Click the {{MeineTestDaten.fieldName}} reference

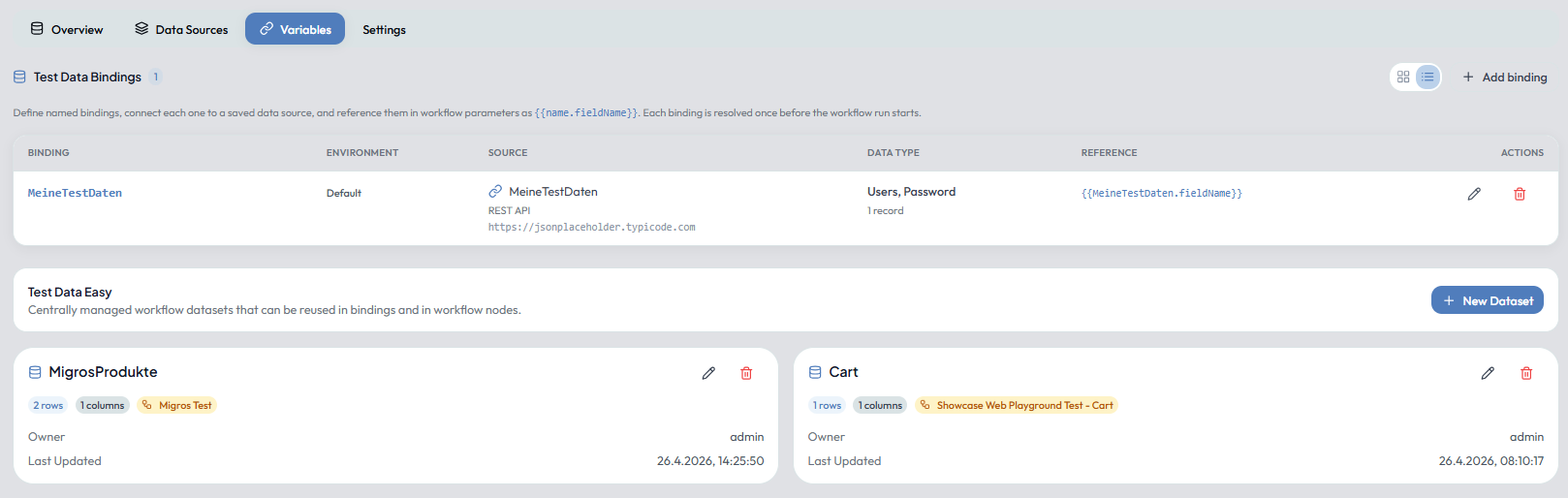point(1161,193)
